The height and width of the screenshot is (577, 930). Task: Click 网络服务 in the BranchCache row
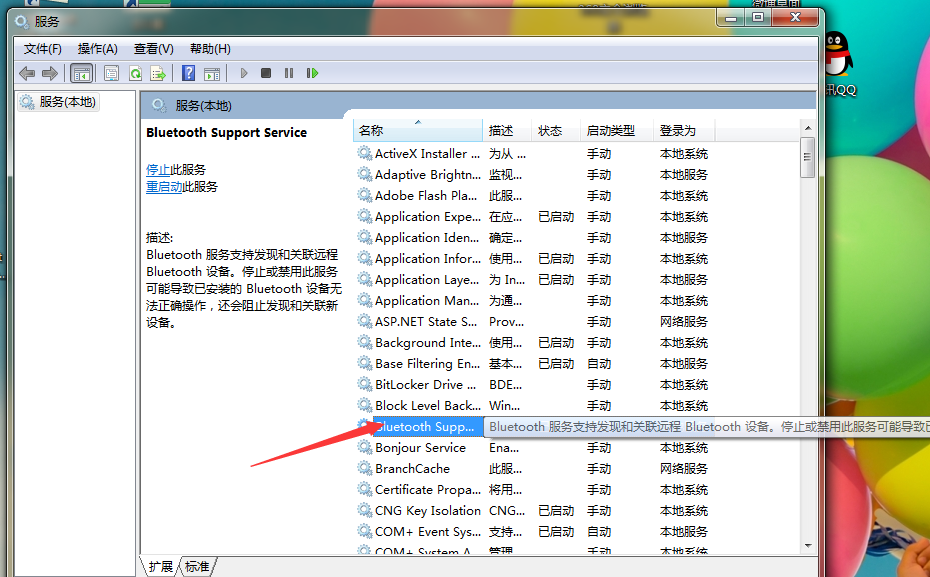point(684,469)
